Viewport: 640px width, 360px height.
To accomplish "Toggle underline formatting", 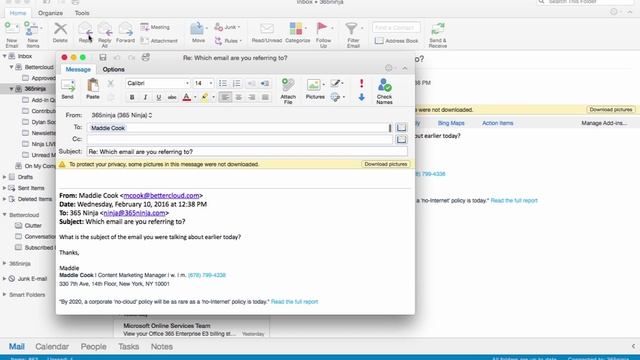I will click(159, 97).
